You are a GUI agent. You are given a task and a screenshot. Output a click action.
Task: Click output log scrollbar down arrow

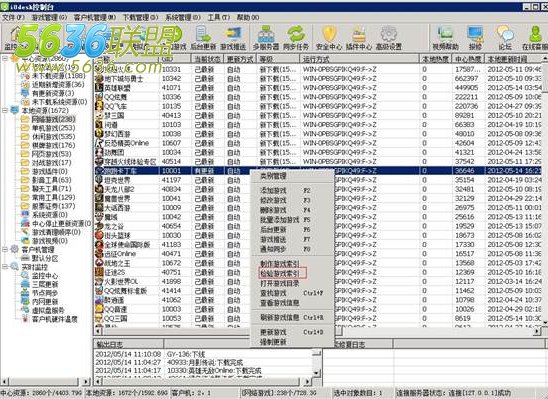click(317, 373)
